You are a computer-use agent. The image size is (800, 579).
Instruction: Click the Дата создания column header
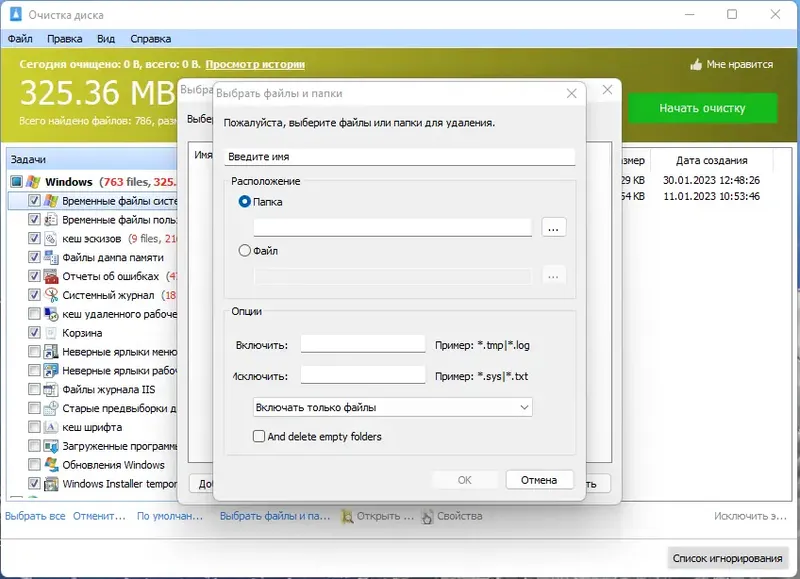(x=711, y=160)
